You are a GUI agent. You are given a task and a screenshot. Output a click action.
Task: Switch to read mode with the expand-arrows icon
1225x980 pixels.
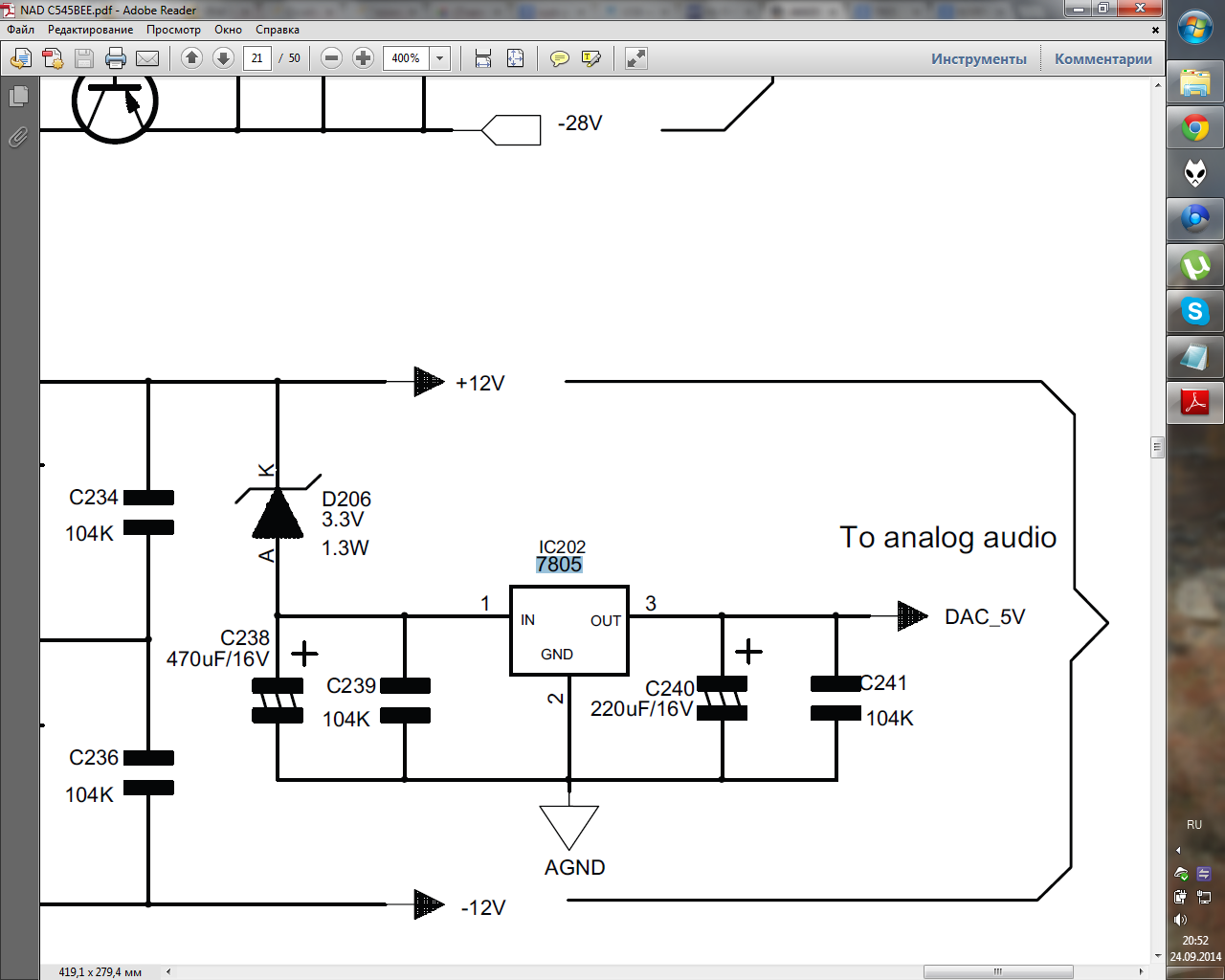tap(635, 58)
